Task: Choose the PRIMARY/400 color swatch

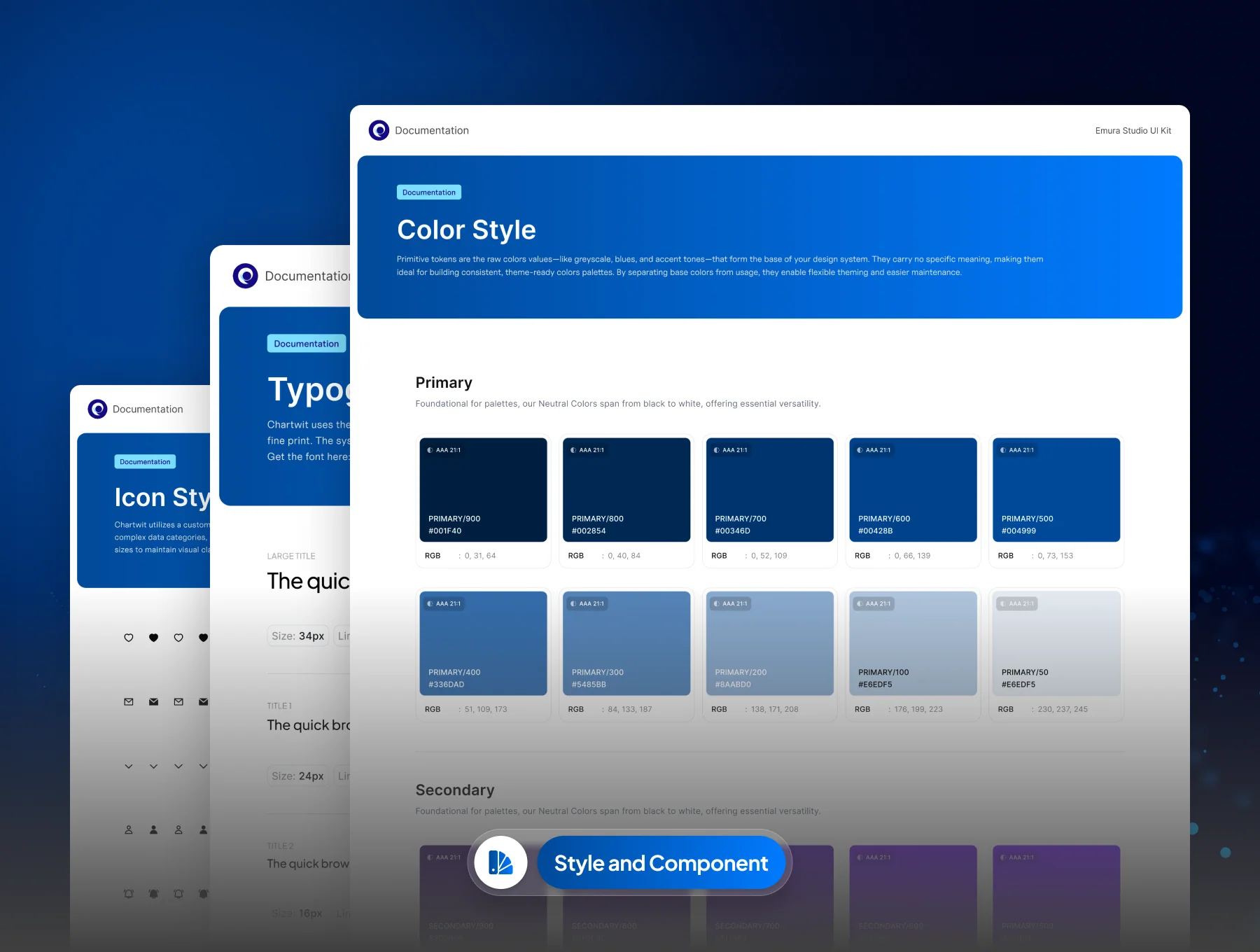Action: (x=483, y=643)
